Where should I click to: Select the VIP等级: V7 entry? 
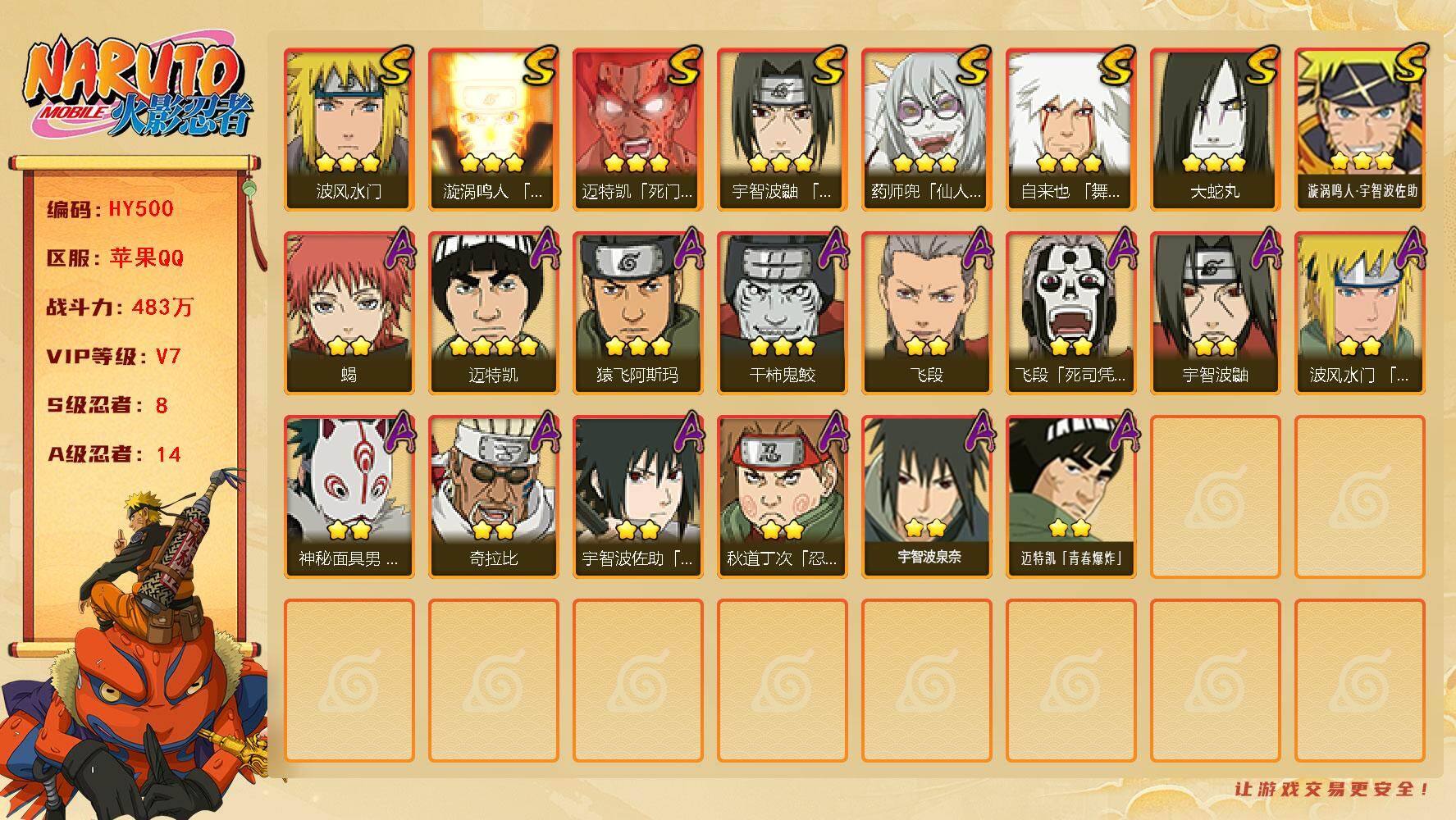114,357
